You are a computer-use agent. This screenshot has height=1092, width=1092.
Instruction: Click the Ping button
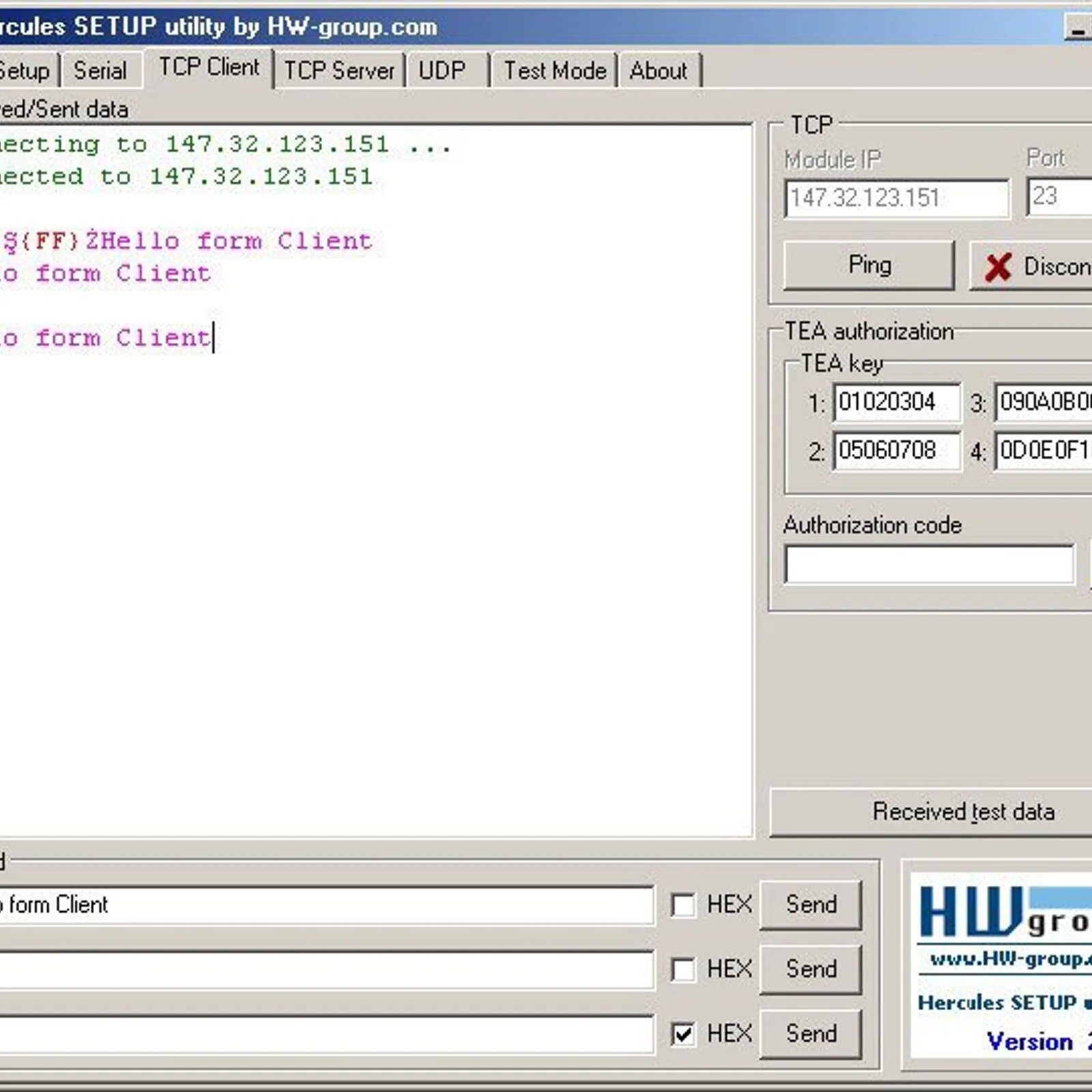(x=869, y=265)
